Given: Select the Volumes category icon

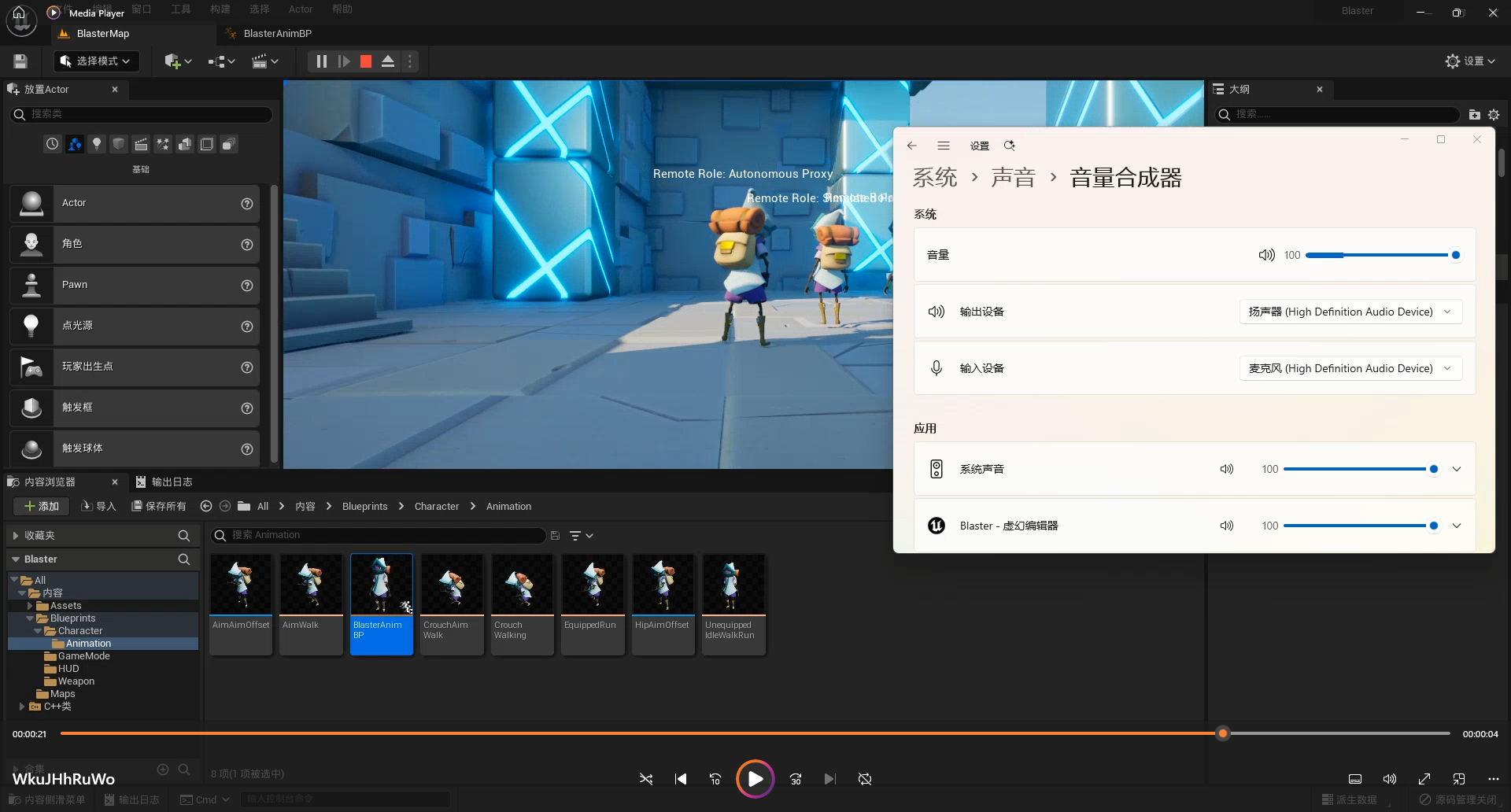Looking at the screenshot, I should [x=207, y=144].
